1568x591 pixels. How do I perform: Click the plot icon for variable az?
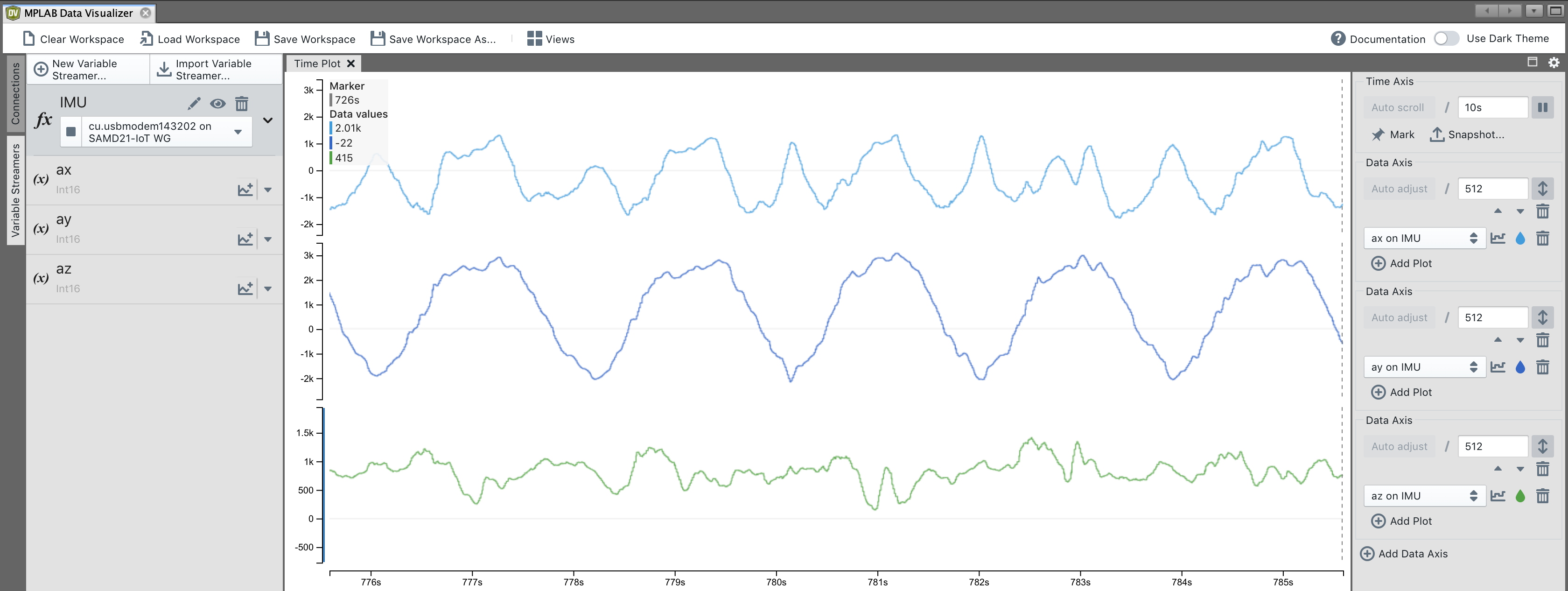(245, 288)
